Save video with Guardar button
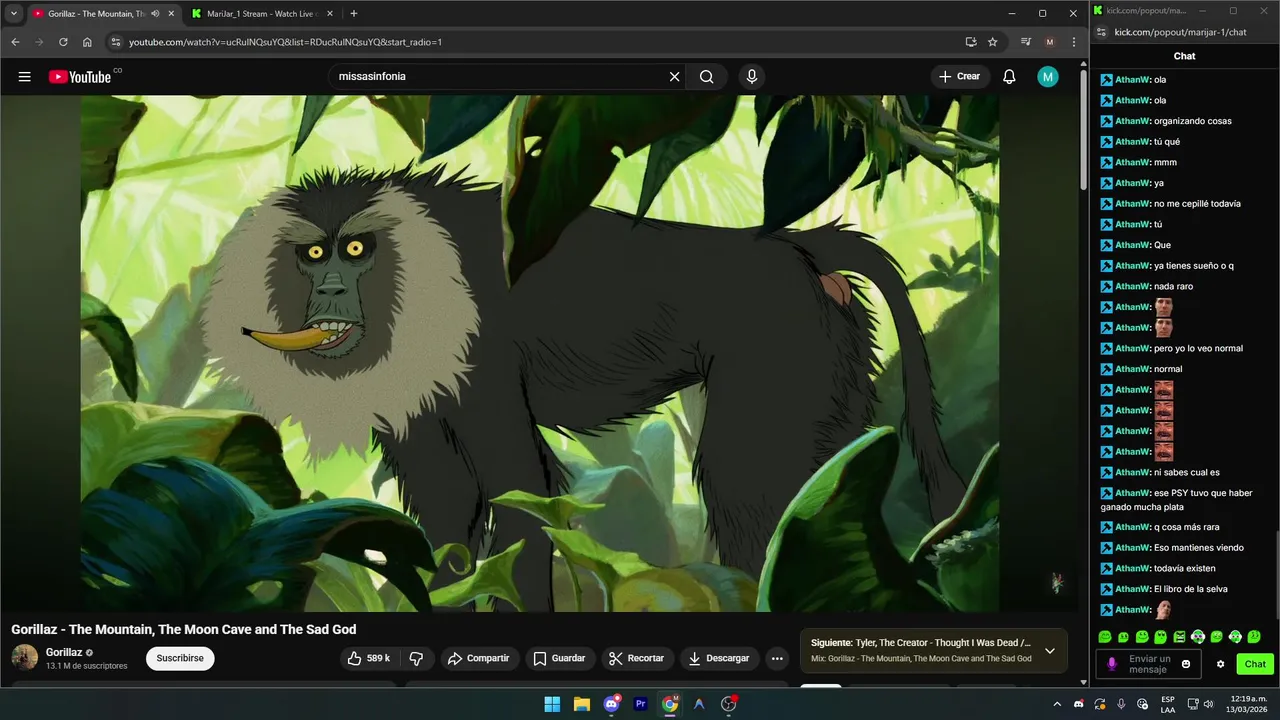Screen dimensions: 1280x720 (559, 658)
